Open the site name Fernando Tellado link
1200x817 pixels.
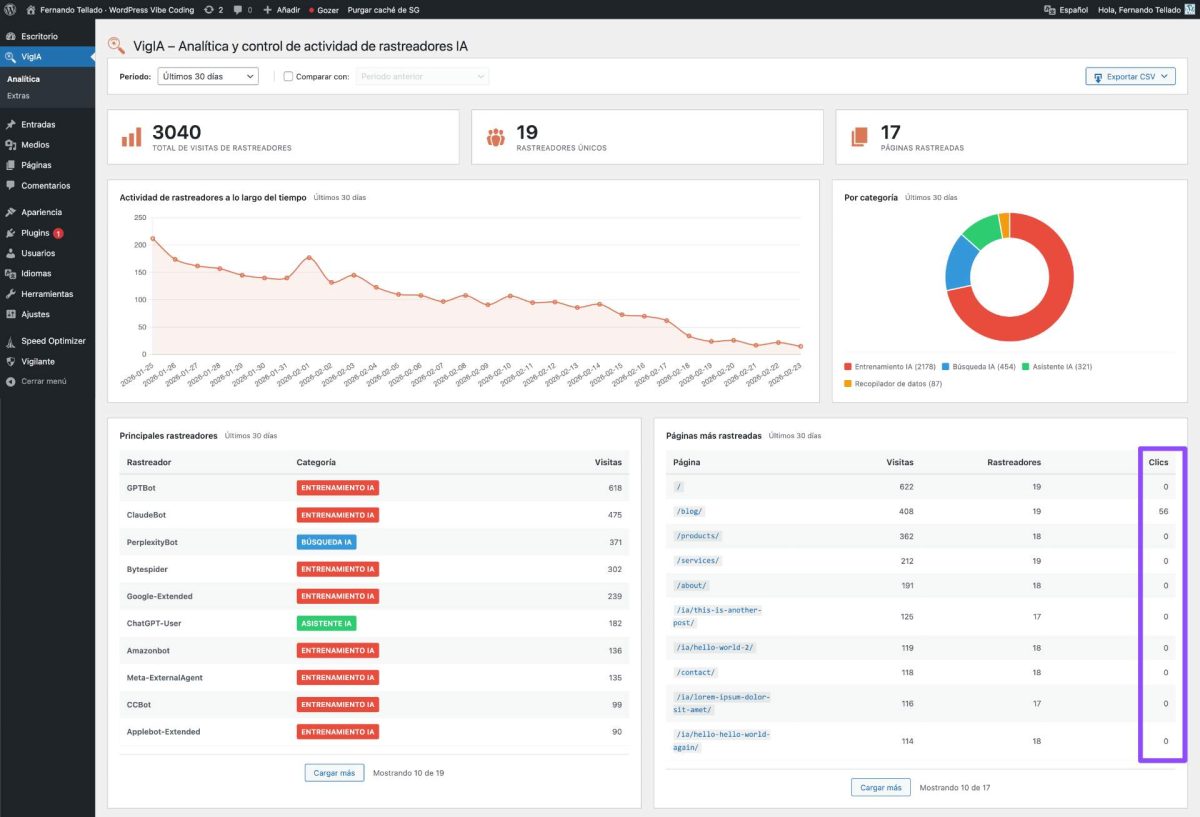[x=115, y=8]
